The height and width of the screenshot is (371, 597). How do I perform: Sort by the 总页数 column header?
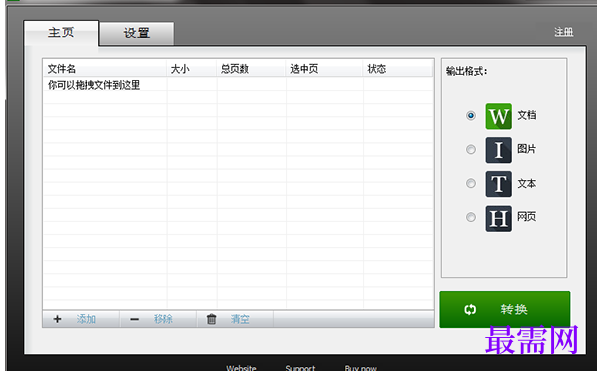[x=251, y=69]
